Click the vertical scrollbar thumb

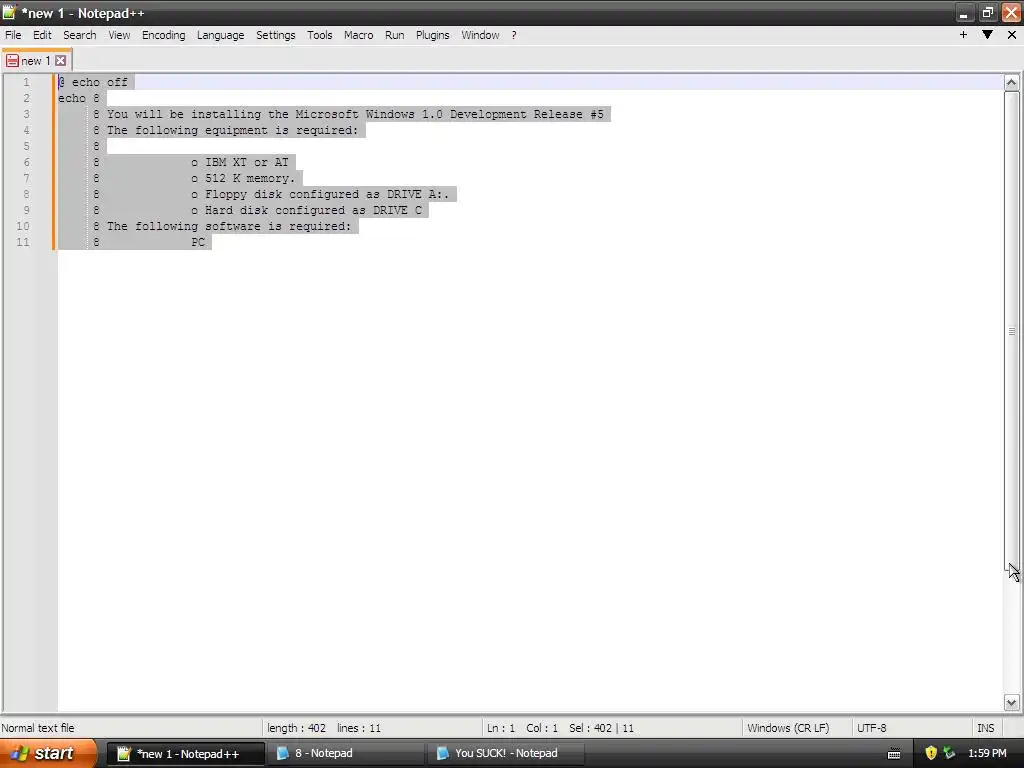[1011, 332]
